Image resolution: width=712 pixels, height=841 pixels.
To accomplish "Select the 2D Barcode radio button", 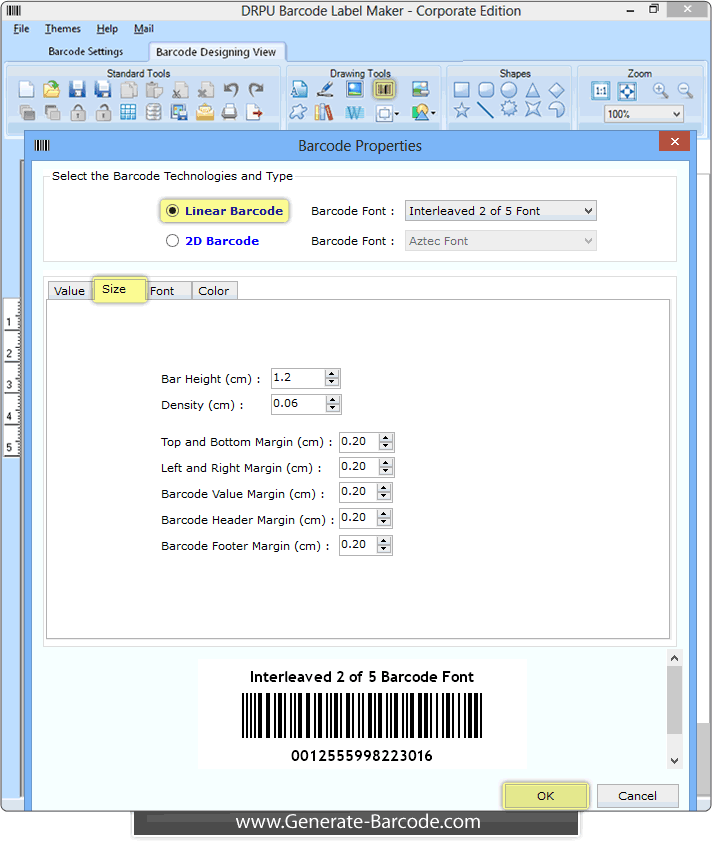I will coord(173,241).
